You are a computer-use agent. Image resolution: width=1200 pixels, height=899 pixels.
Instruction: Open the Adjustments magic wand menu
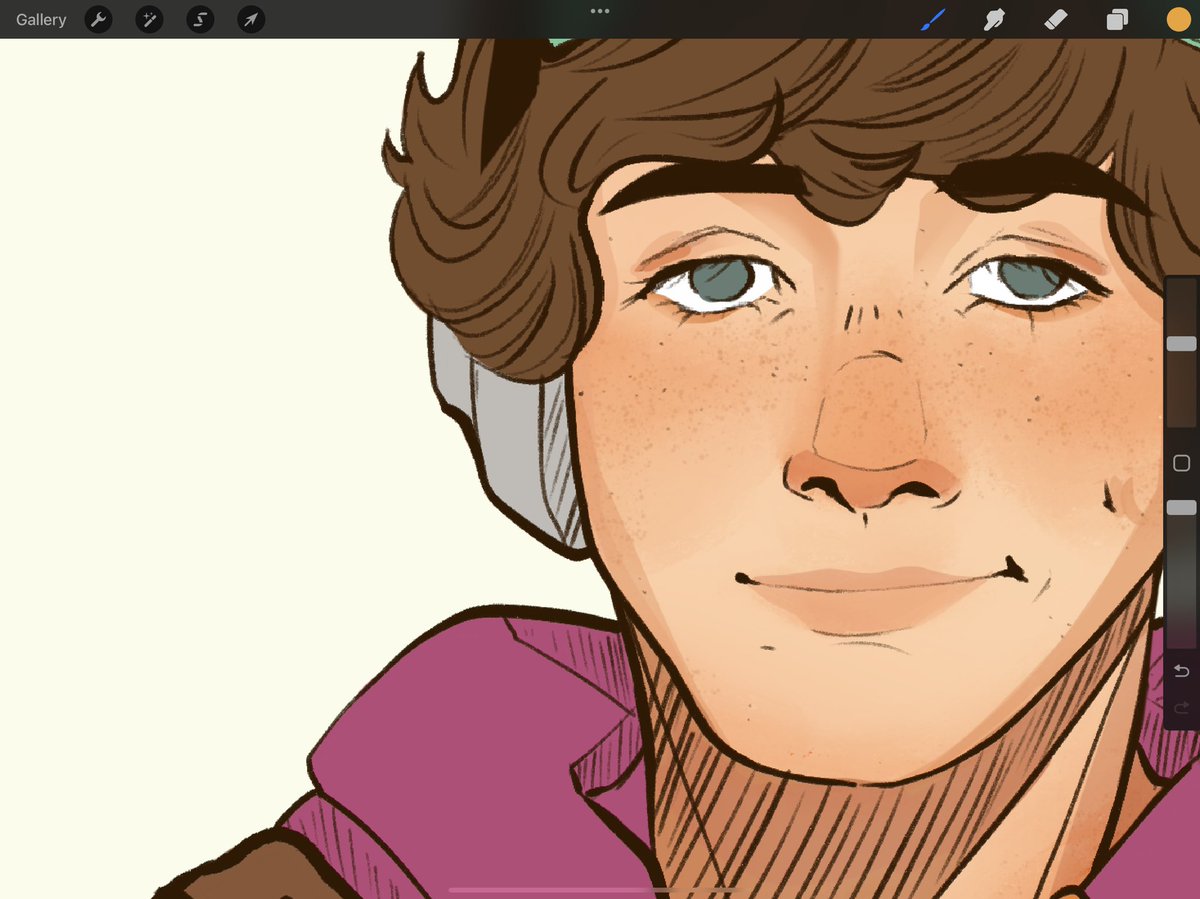[149, 19]
